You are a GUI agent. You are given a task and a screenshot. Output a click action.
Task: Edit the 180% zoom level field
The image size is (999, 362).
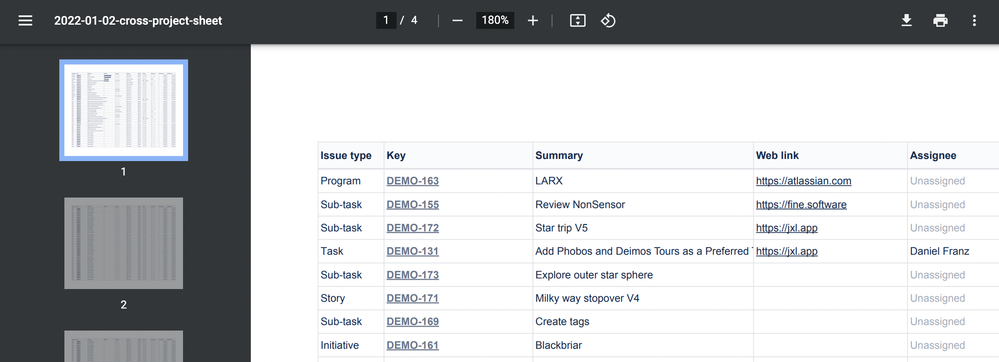(495, 20)
